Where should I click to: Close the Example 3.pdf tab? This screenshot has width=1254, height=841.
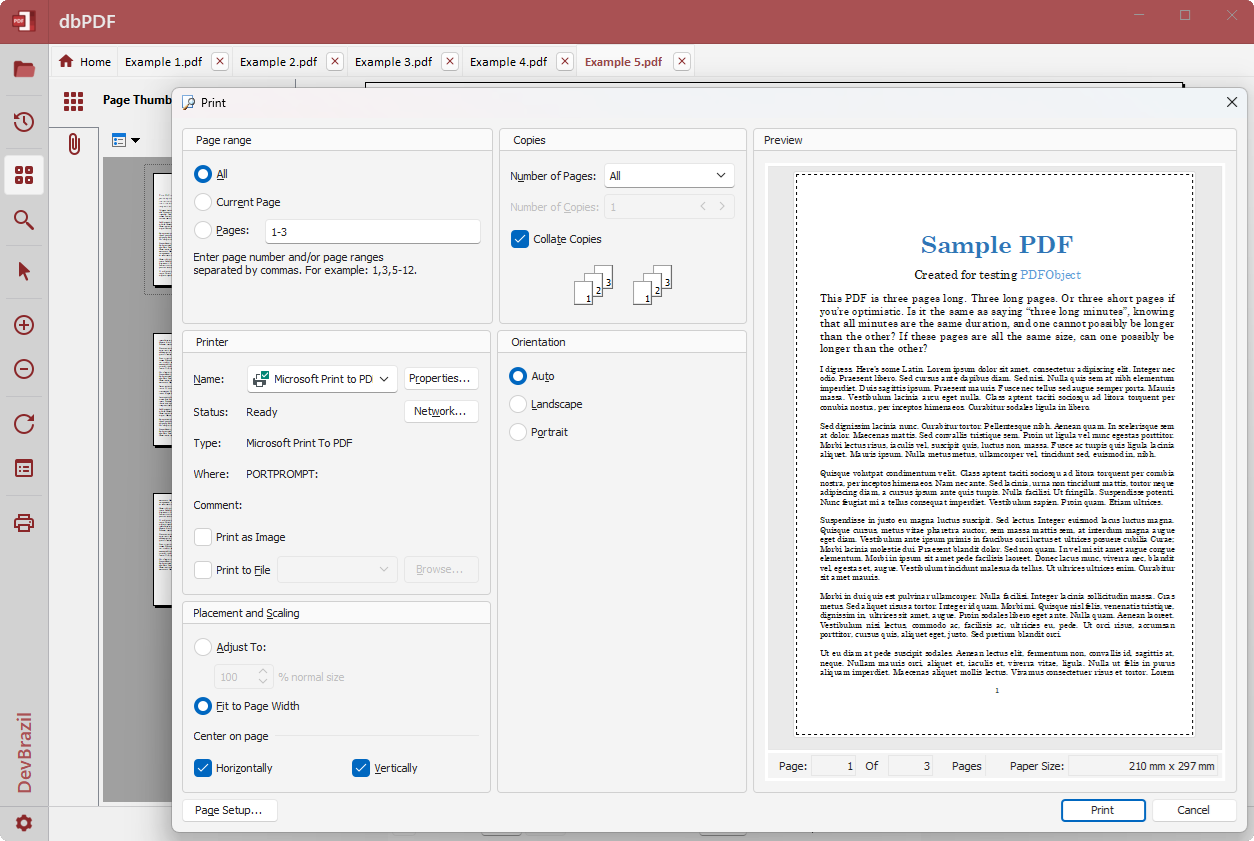tap(450, 61)
